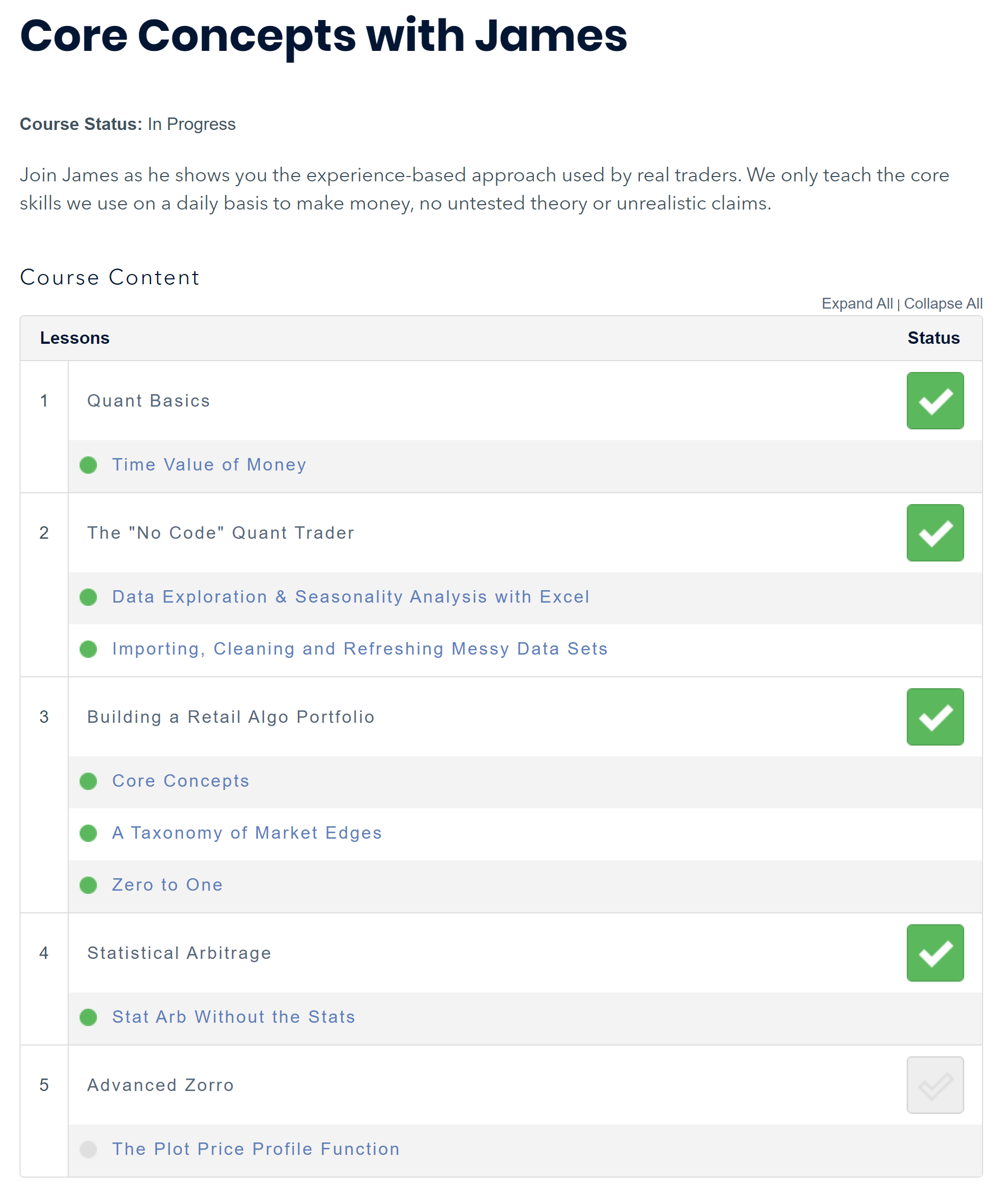Click green dot beside Importing, Cleaning topic
The width and height of the screenshot is (1008, 1202).
pyautogui.click(x=88, y=650)
